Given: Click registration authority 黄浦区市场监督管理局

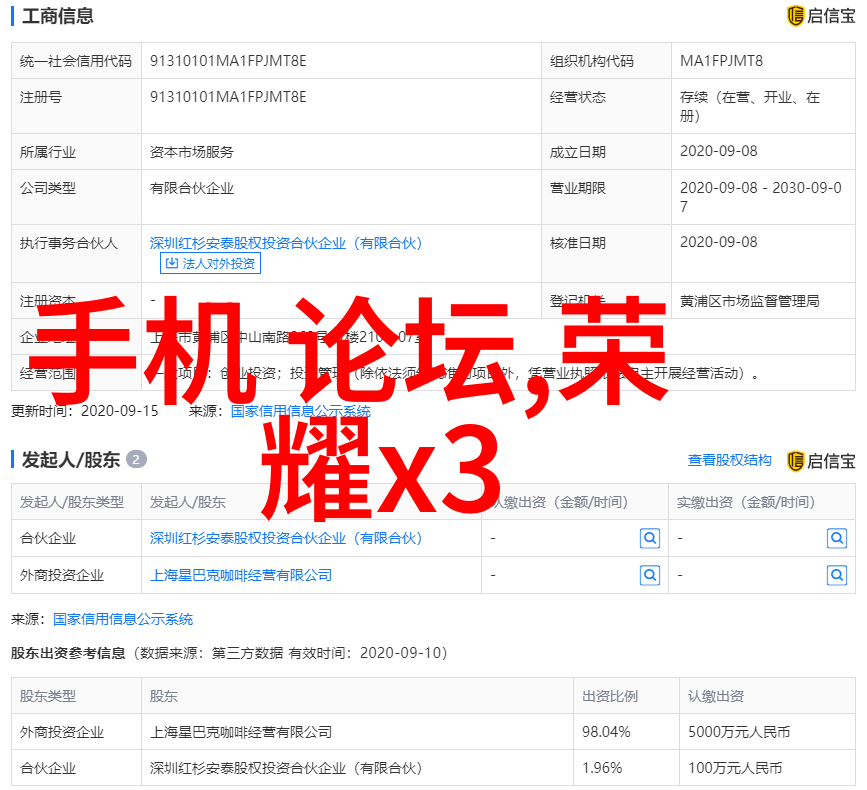Looking at the screenshot, I should coord(750,301).
